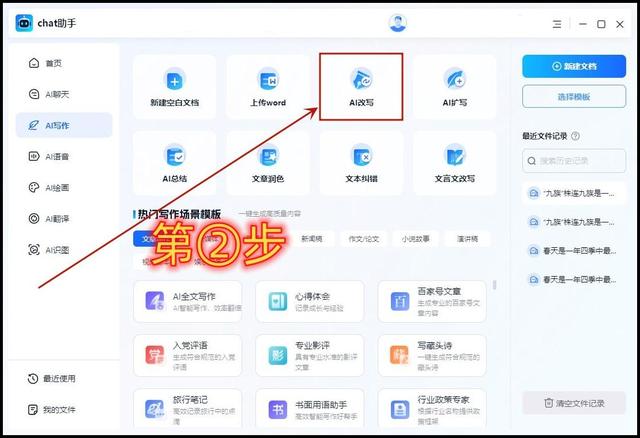Image resolution: width=640 pixels, height=438 pixels.
Task: Click the help icon beside 最近文件记录
Action: [x=576, y=136]
